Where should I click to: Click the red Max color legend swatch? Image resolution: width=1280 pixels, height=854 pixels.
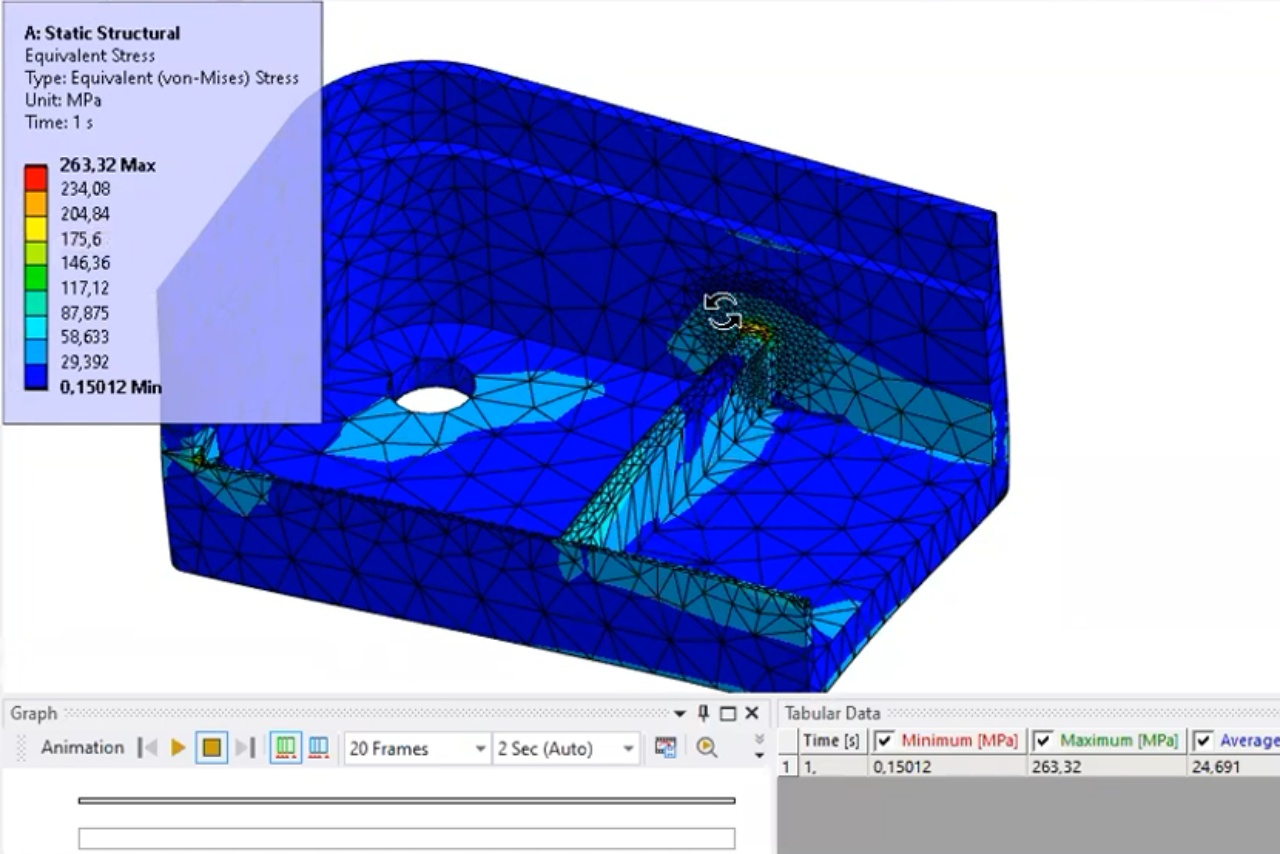click(x=36, y=178)
